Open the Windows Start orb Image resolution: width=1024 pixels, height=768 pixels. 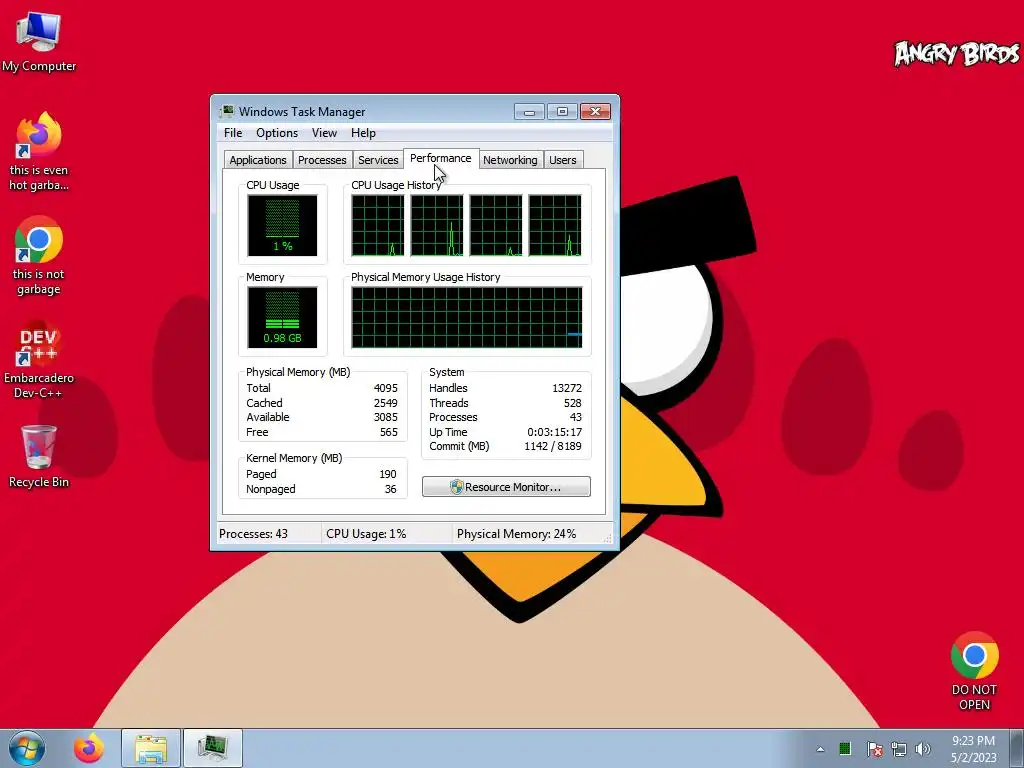click(x=27, y=748)
